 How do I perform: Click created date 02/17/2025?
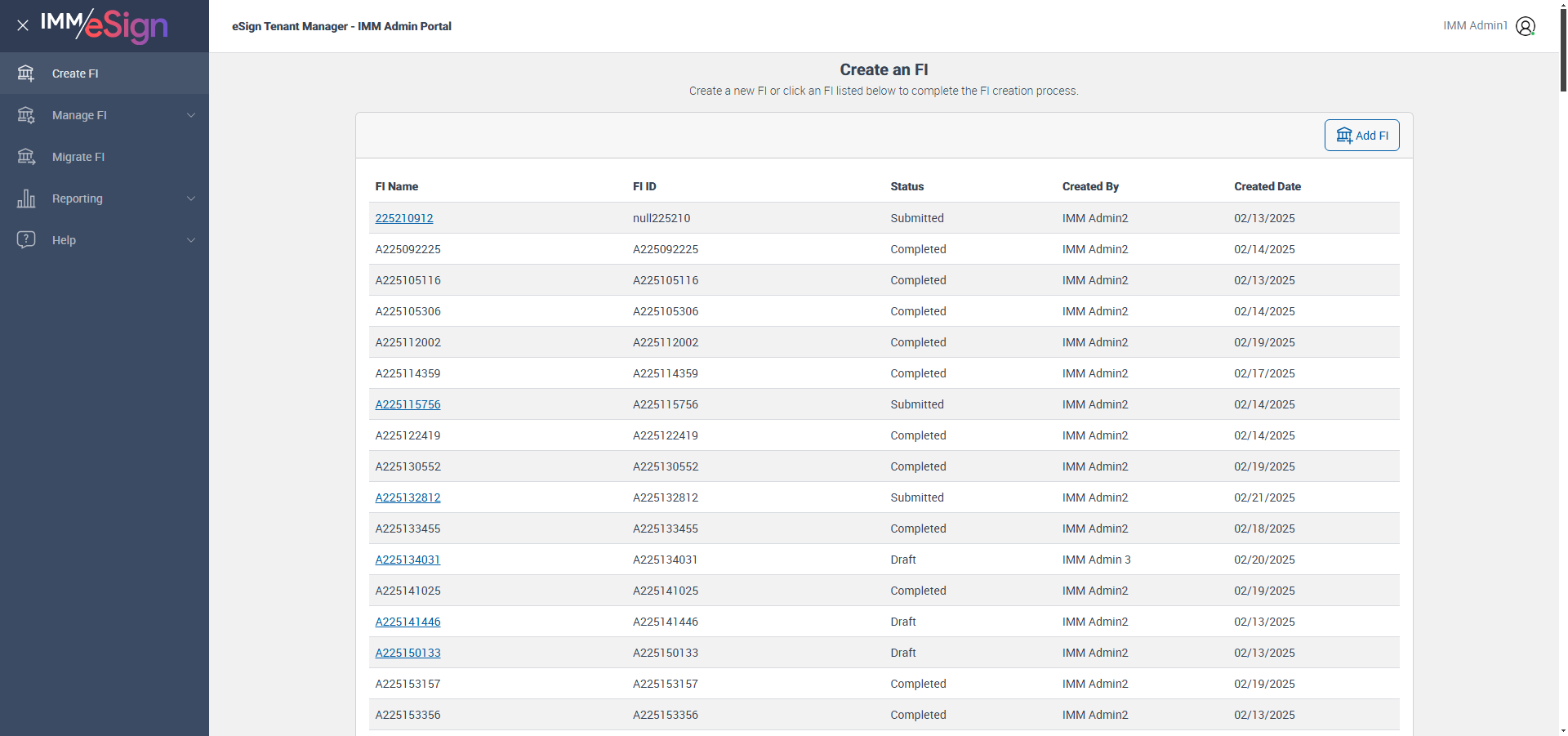click(1264, 373)
